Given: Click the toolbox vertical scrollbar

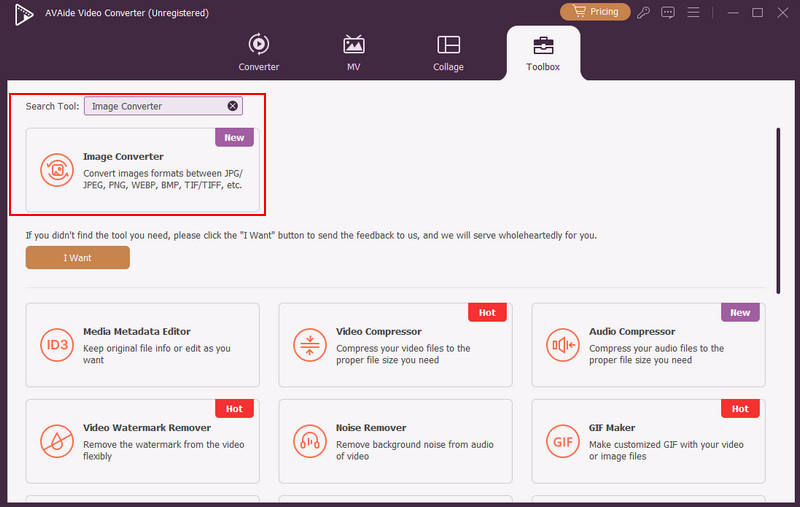Looking at the screenshot, I should [778, 211].
